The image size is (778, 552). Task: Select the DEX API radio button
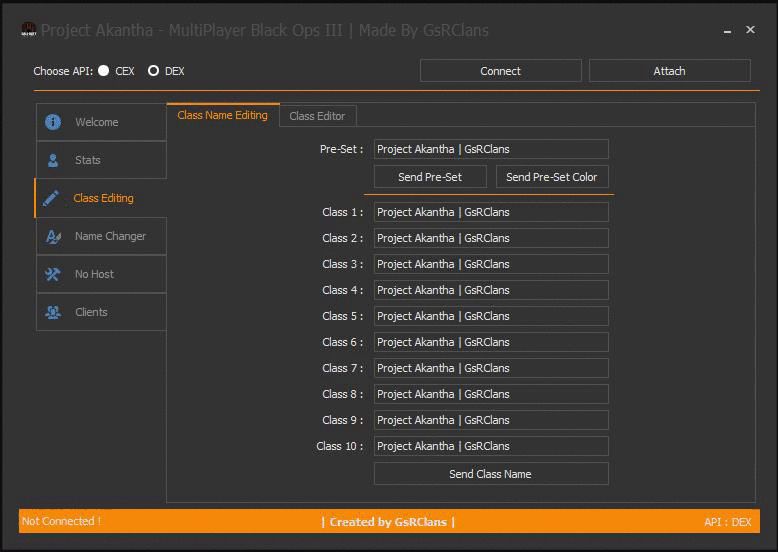pyautogui.click(x=153, y=71)
